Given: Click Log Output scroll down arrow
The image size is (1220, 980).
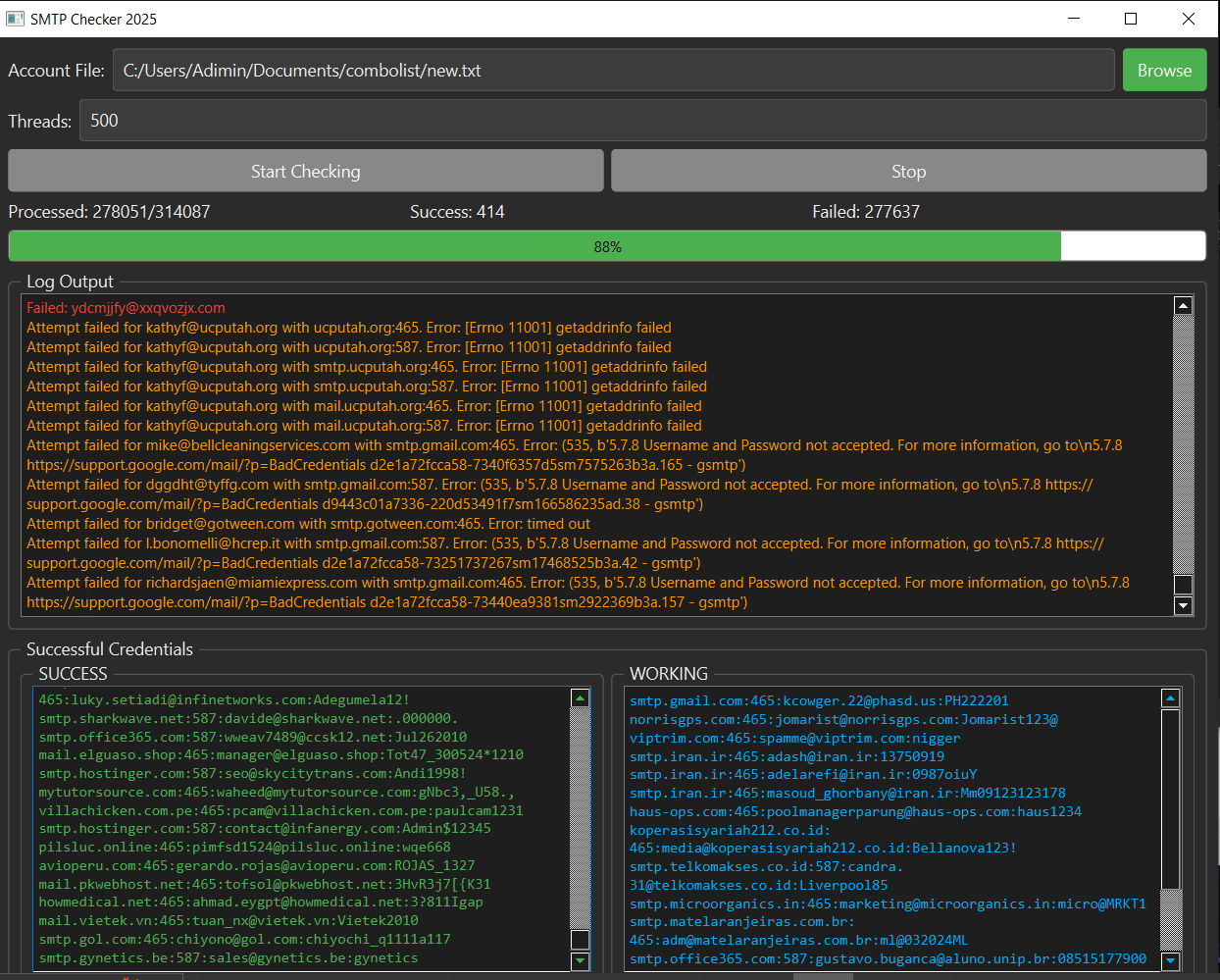Looking at the screenshot, I should 1183,605.
